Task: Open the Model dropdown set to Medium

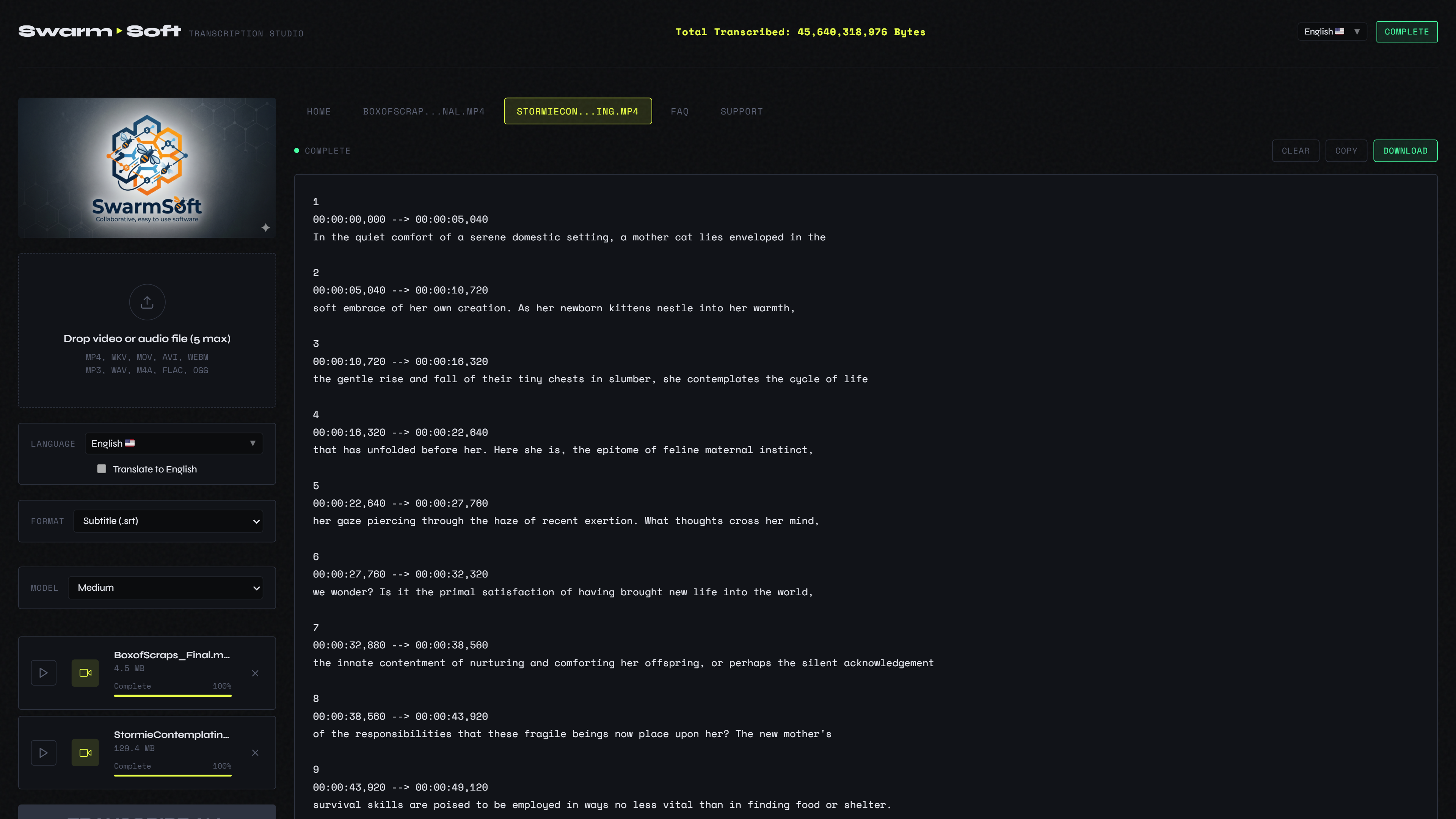Action: tap(166, 587)
